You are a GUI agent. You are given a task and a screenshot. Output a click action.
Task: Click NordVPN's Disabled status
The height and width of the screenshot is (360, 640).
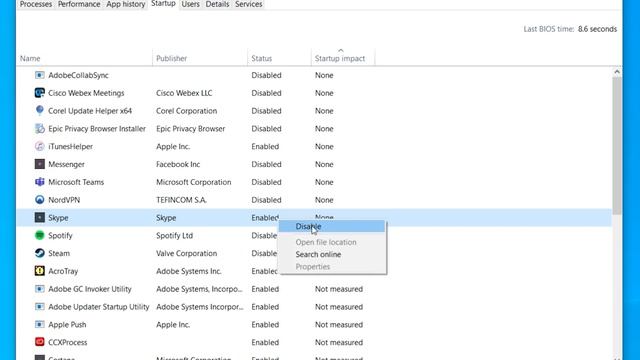click(x=267, y=200)
